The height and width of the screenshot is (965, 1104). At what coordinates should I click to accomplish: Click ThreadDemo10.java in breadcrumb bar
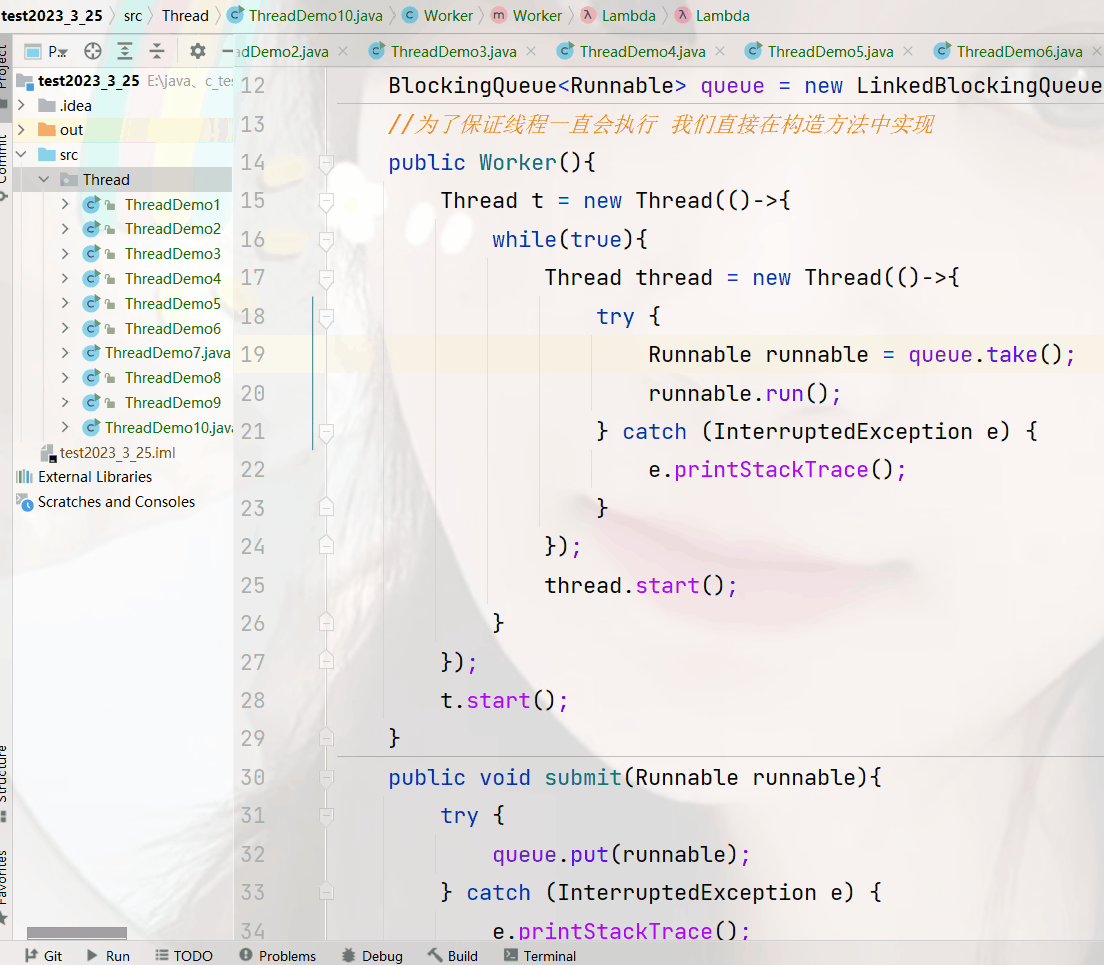tap(315, 15)
